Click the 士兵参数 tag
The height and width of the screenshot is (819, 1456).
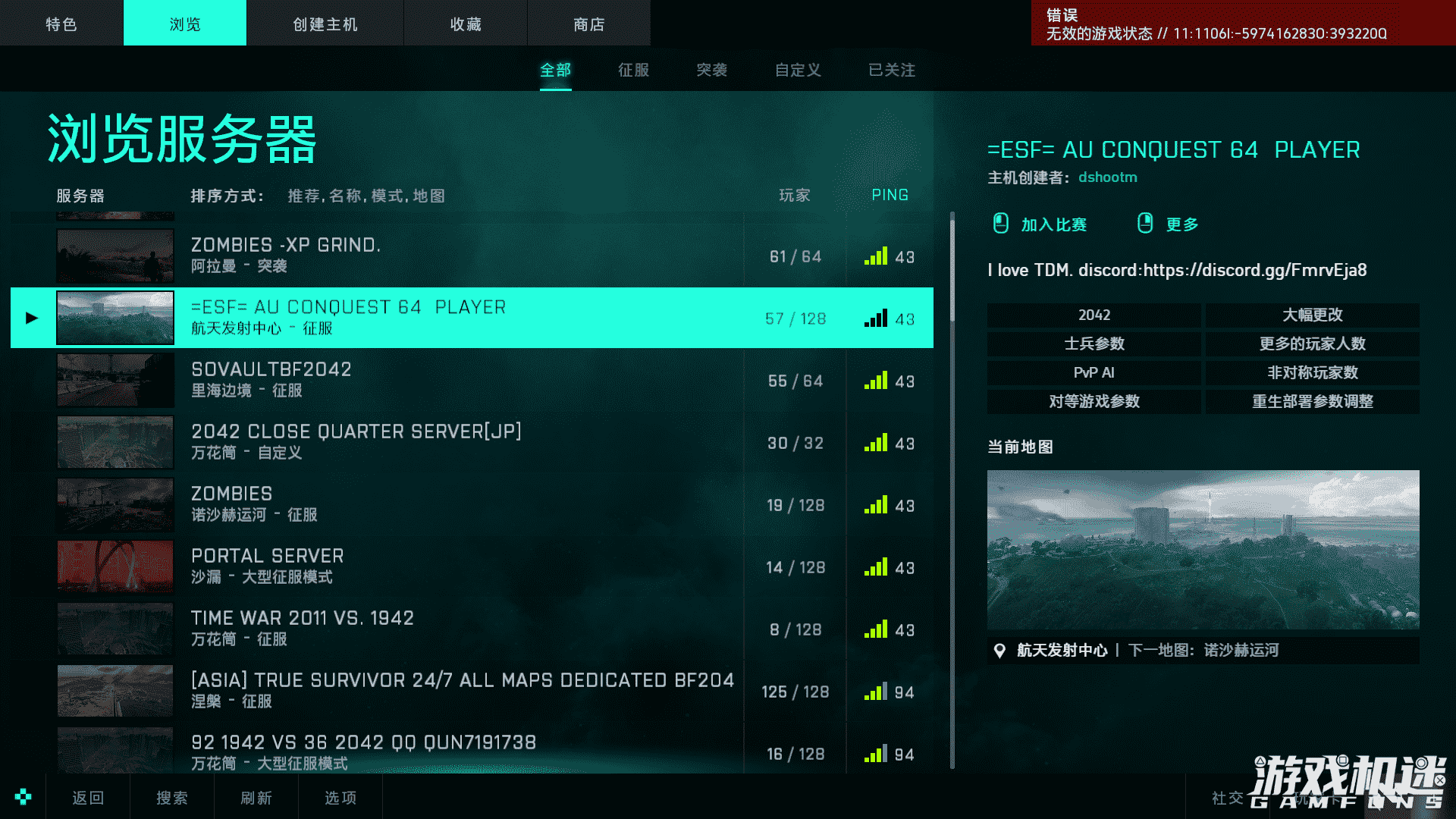[1094, 344]
